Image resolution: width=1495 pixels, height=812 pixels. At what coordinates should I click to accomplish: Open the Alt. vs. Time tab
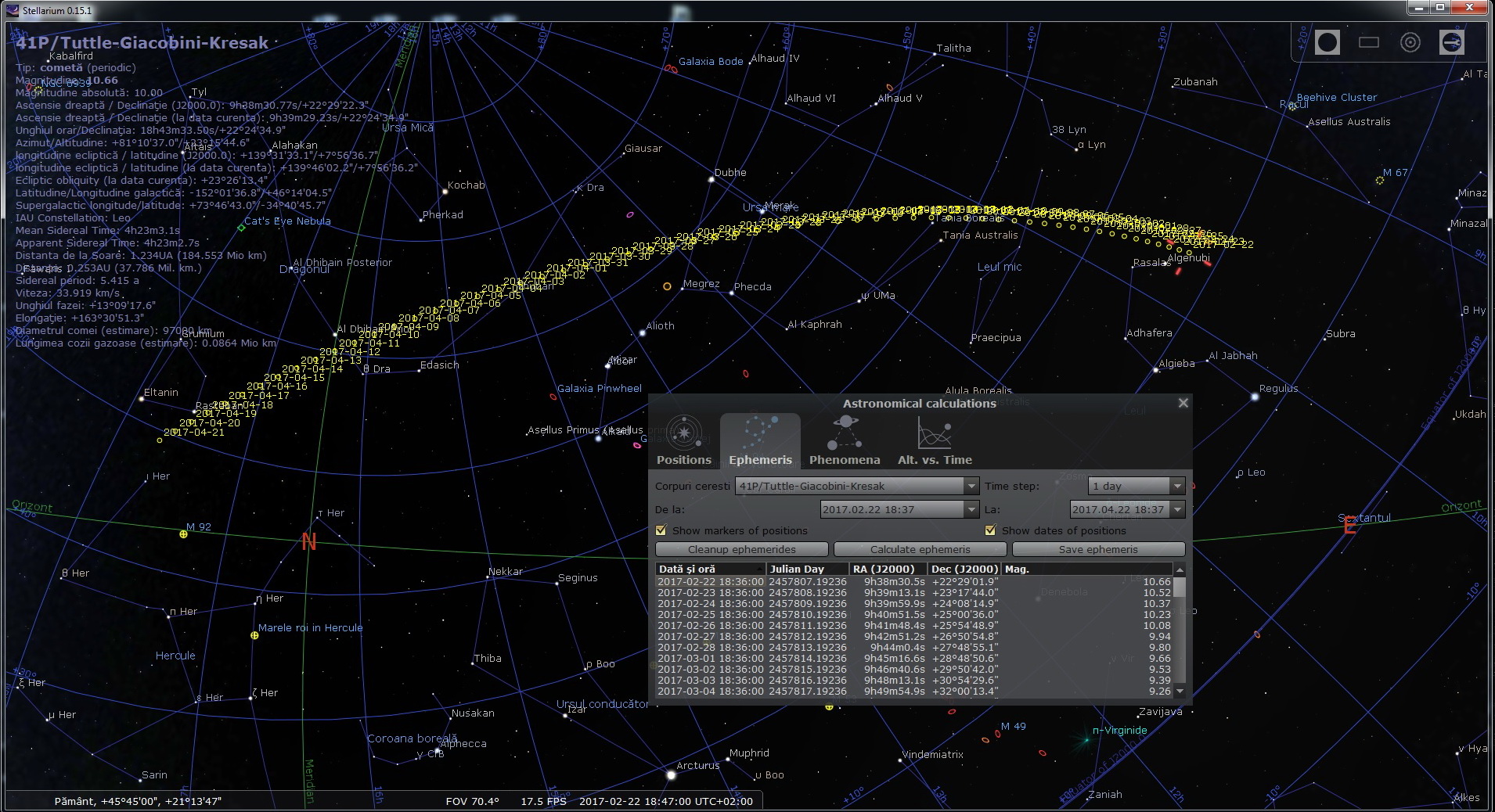tap(935, 441)
